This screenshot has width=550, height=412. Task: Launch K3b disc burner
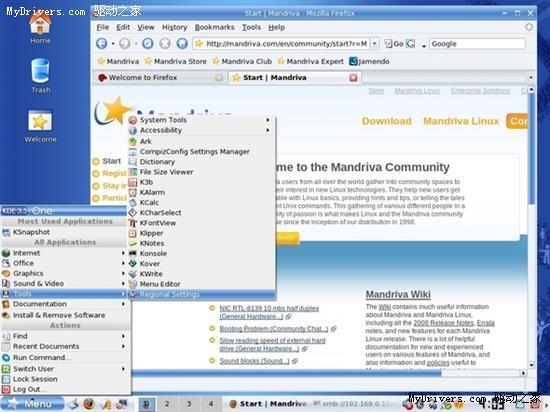pos(201,182)
